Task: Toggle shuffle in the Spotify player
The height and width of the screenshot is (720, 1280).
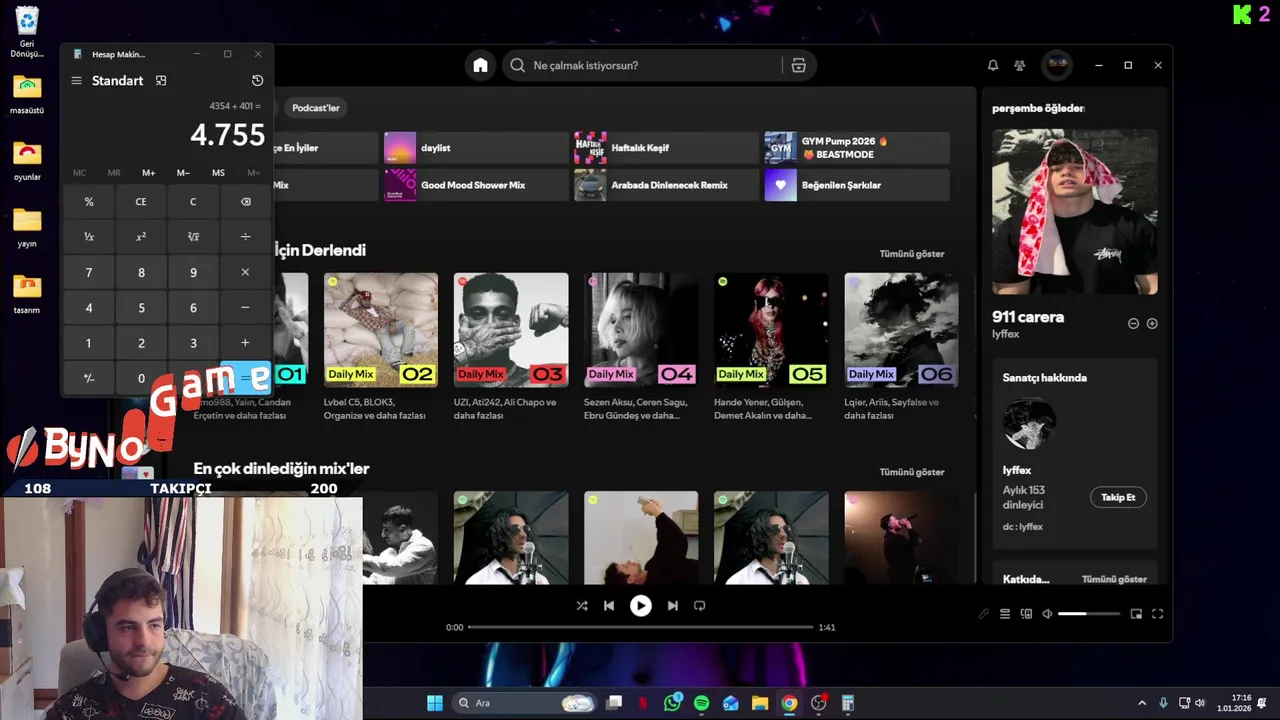Action: (x=582, y=605)
